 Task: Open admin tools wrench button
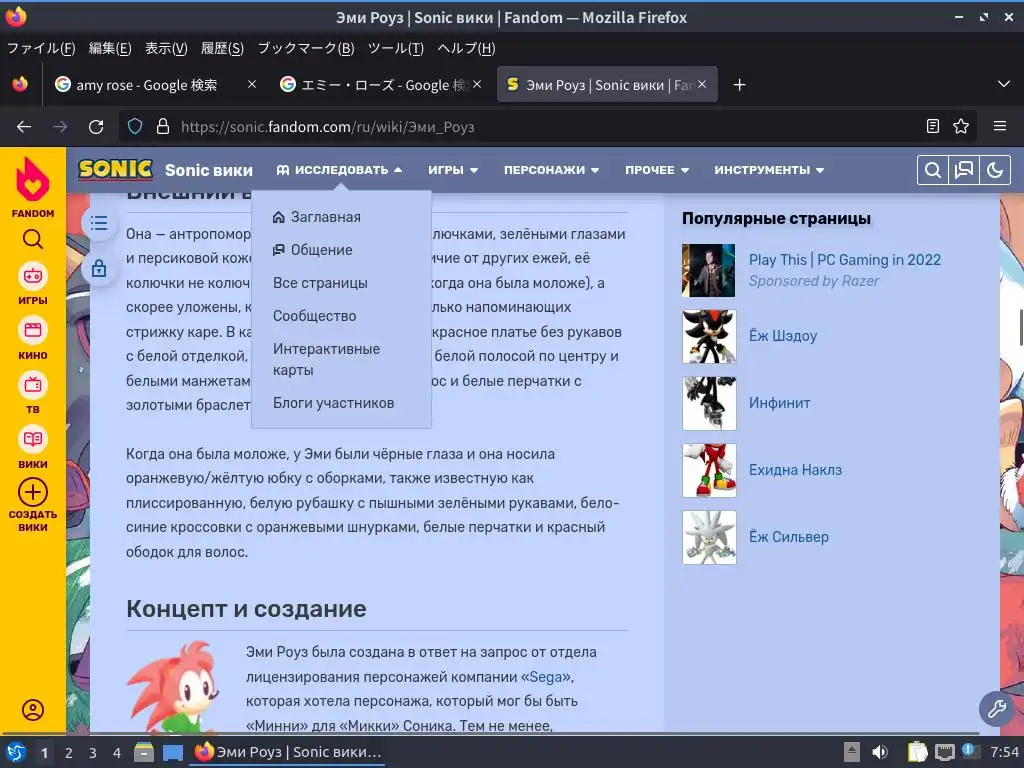point(997,709)
